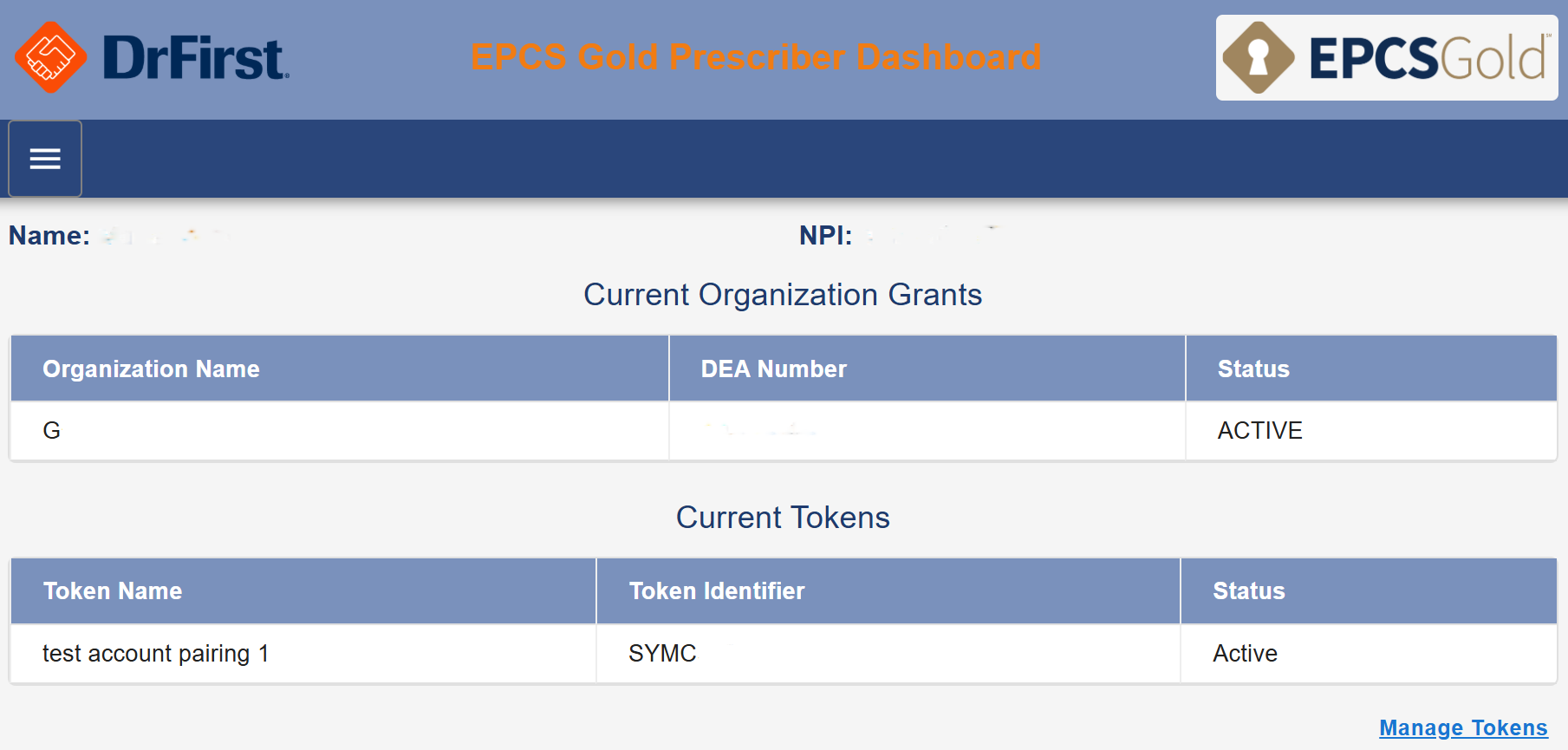This screenshot has width=1568, height=750.
Task: Click the Status header in Current Tokens
Action: click(x=1248, y=591)
